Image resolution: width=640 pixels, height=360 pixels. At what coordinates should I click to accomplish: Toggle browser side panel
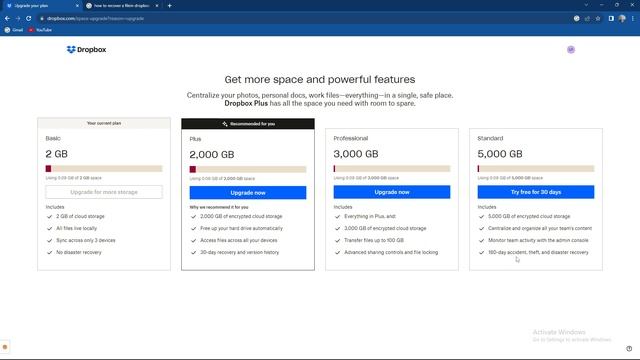click(x=611, y=18)
